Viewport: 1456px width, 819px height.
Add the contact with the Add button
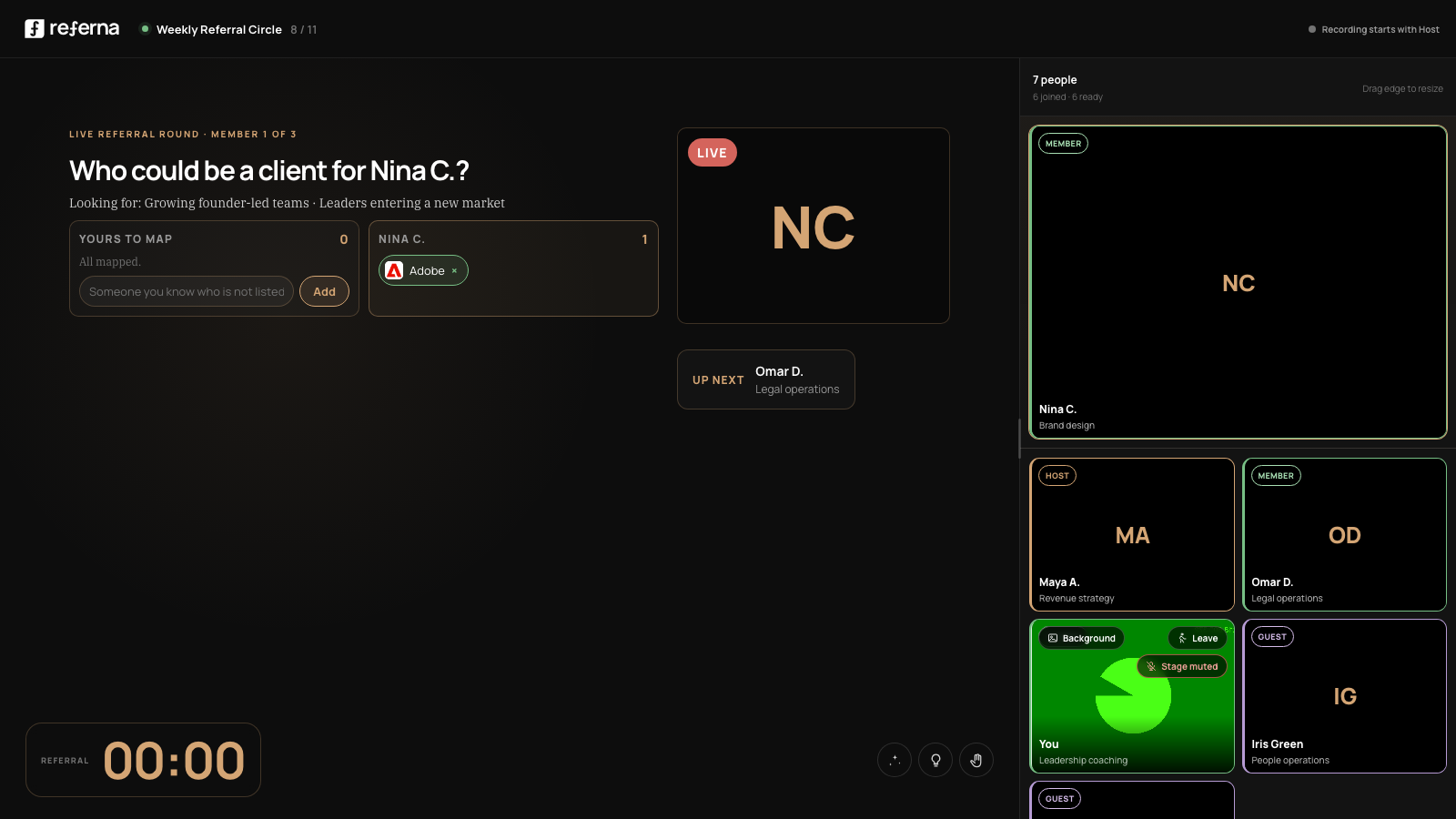point(324,291)
